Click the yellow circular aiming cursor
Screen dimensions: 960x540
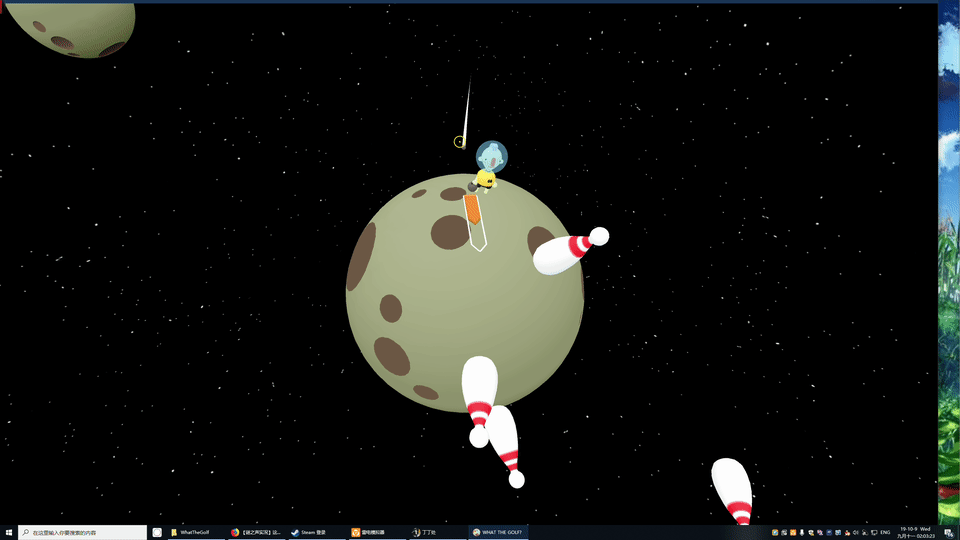pyautogui.click(x=459, y=141)
